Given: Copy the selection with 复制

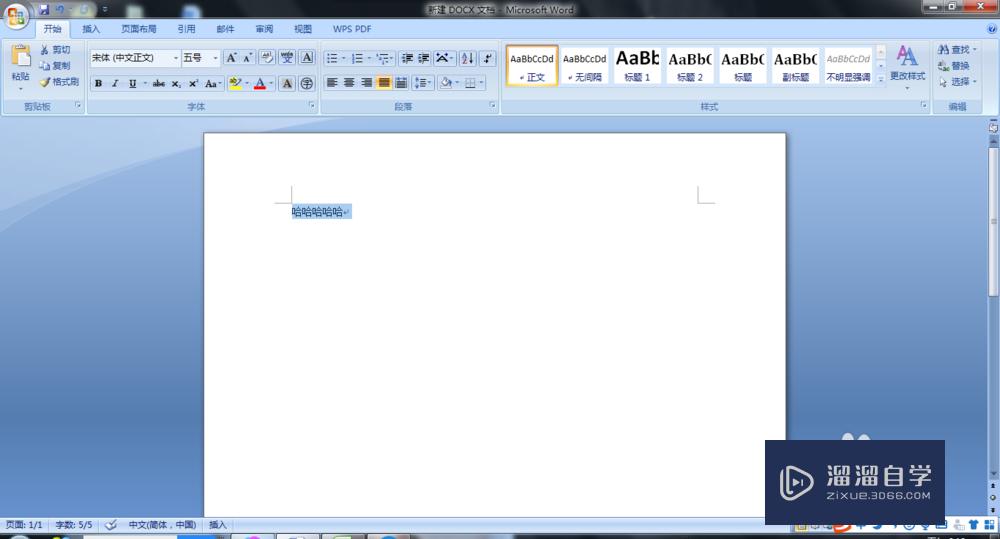Looking at the screenshot, I should point(55,66).
